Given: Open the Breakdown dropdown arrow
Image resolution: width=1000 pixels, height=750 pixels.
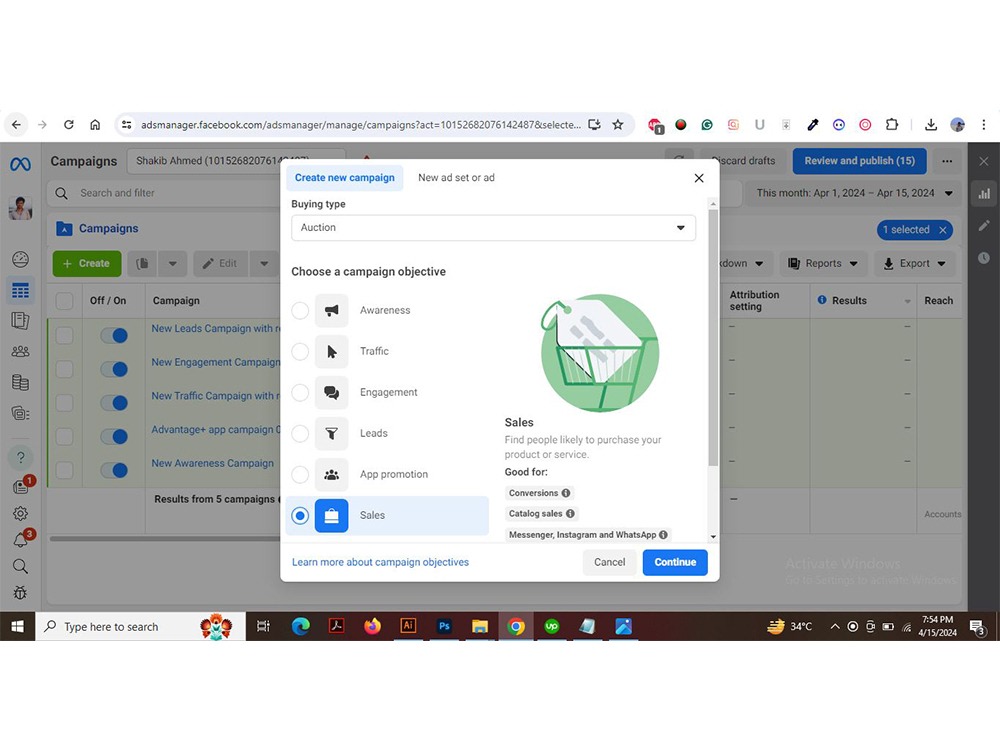Looking at the screenshot, I should (x=759, y=263).
